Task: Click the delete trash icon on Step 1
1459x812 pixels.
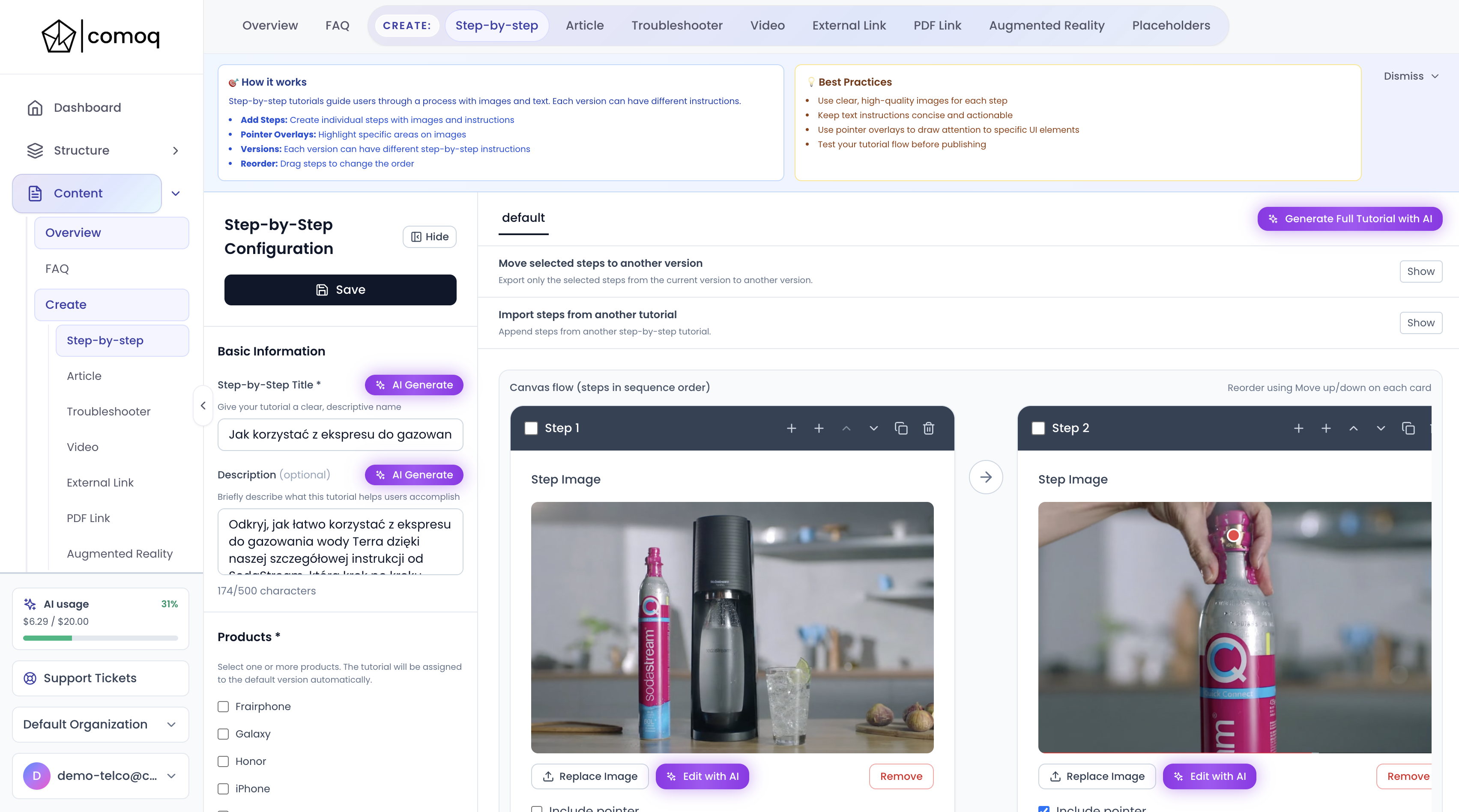Action: 928,428
